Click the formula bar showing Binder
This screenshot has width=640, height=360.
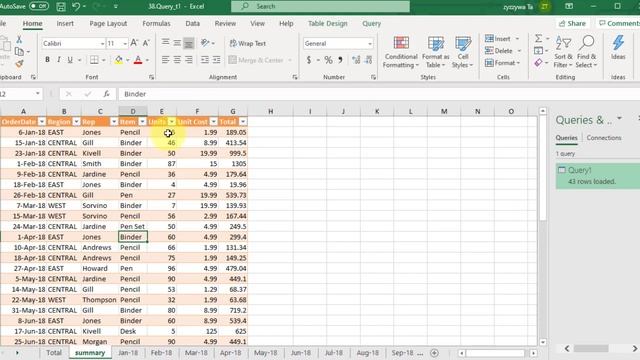[x=380, y=94]
